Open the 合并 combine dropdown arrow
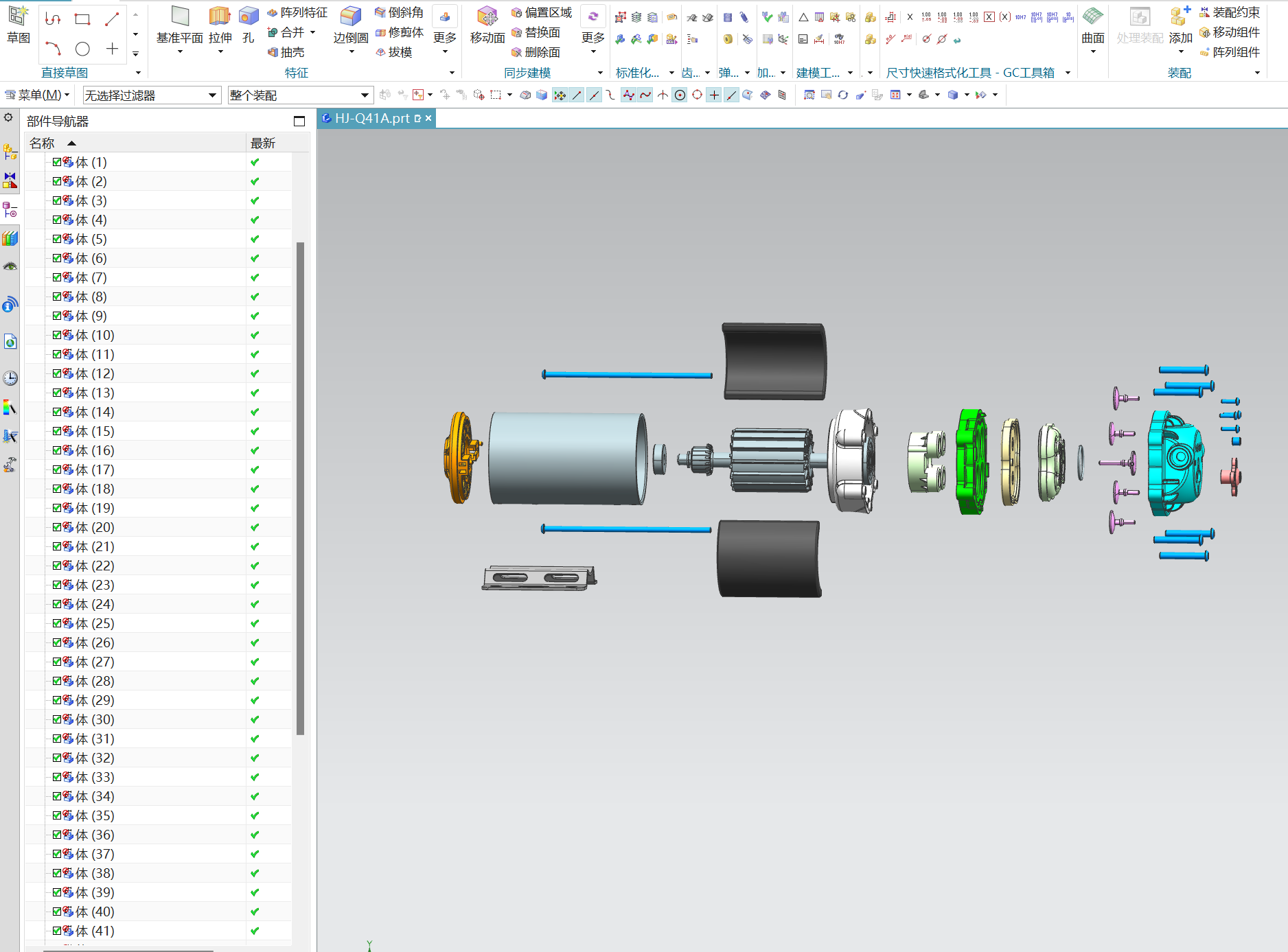Screen dimensions: 1288x952 pyautogui.click(x=313, y=32)
